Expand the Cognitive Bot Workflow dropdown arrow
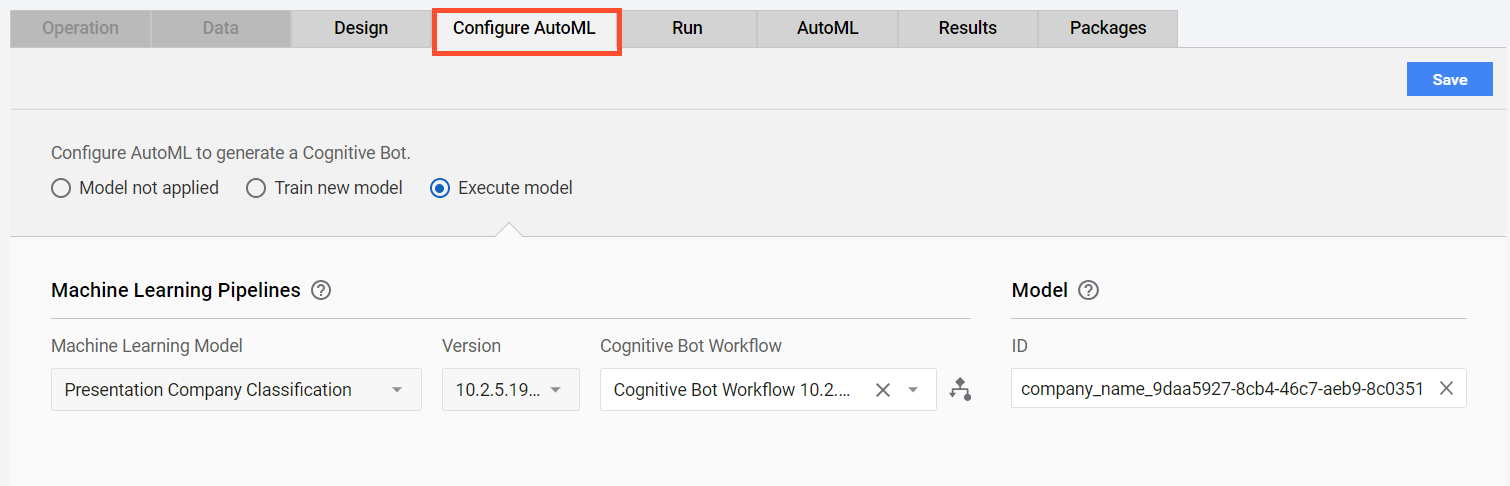 913,390
